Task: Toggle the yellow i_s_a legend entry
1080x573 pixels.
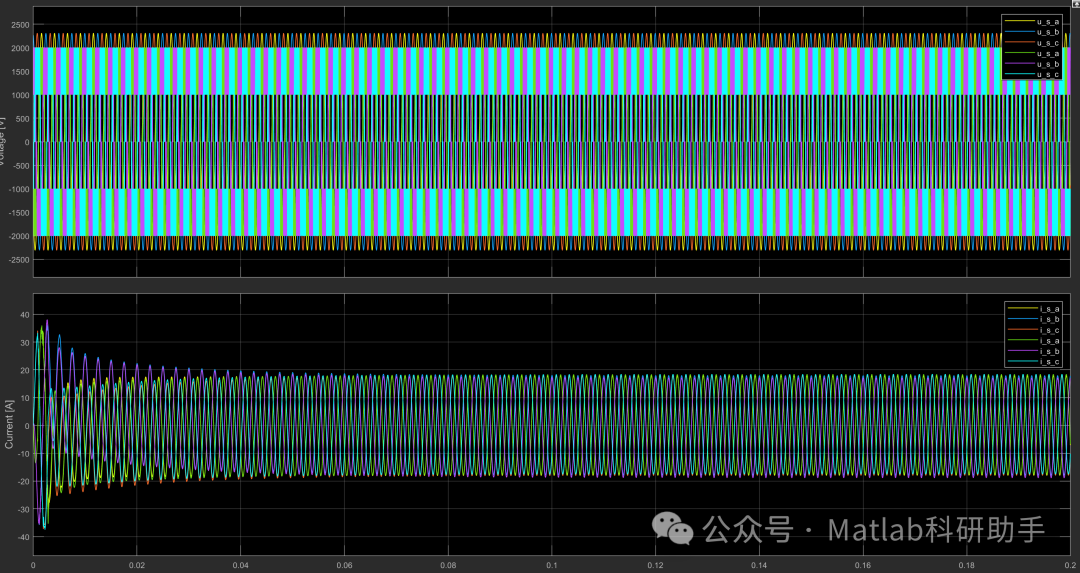Action: pyautogui.click(x=1033, y=309)
